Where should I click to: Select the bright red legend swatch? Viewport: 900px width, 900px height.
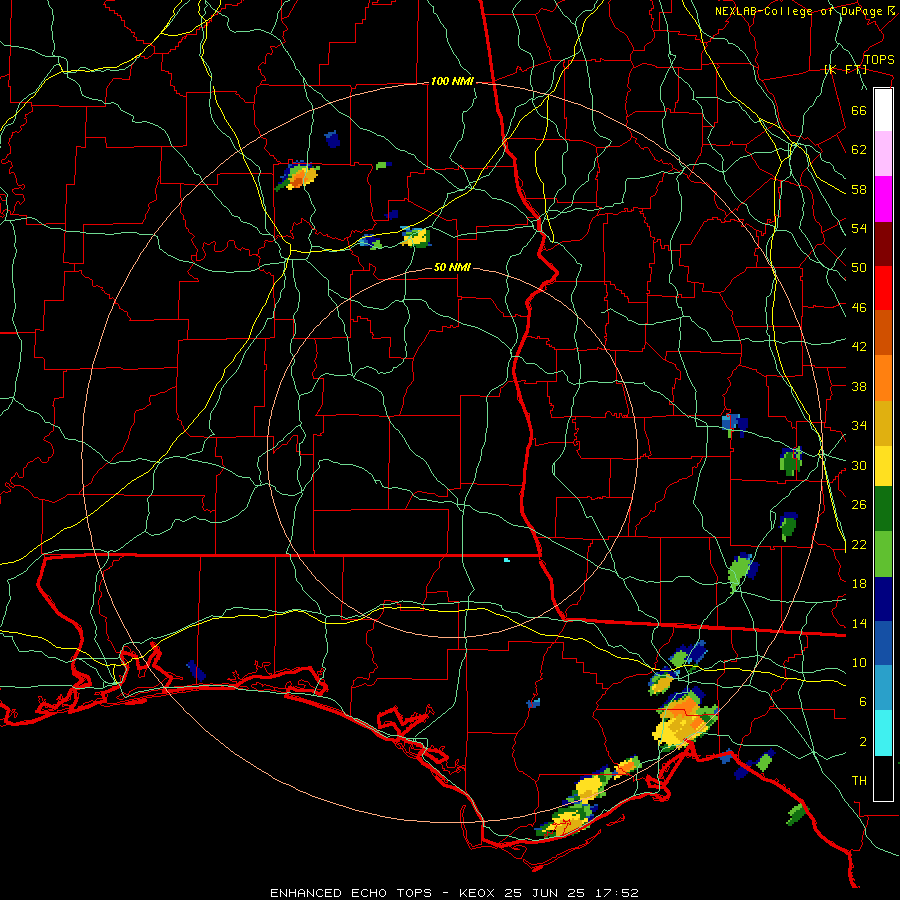[x=883, y=288]
